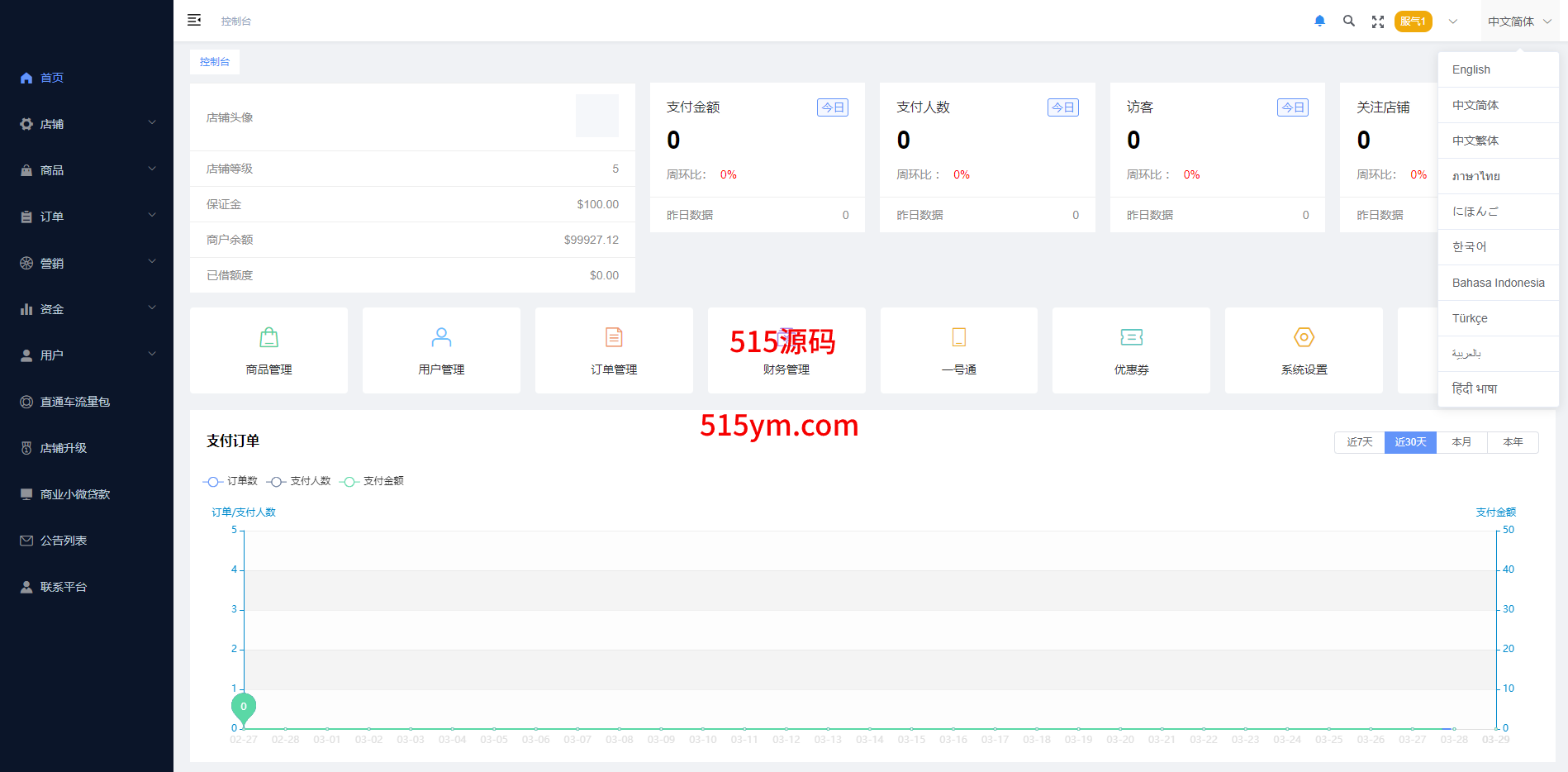Switch to the 控制台 tab
The image size is (1568, 772).
coord(215,62)
